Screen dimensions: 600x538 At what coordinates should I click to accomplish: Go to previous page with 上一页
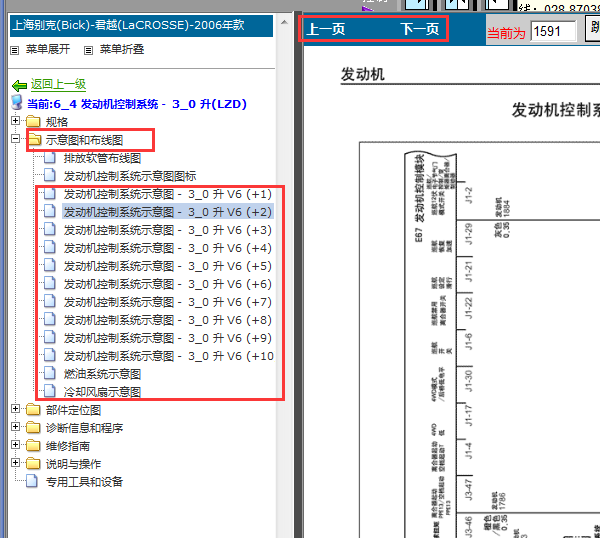click(326, 29)
